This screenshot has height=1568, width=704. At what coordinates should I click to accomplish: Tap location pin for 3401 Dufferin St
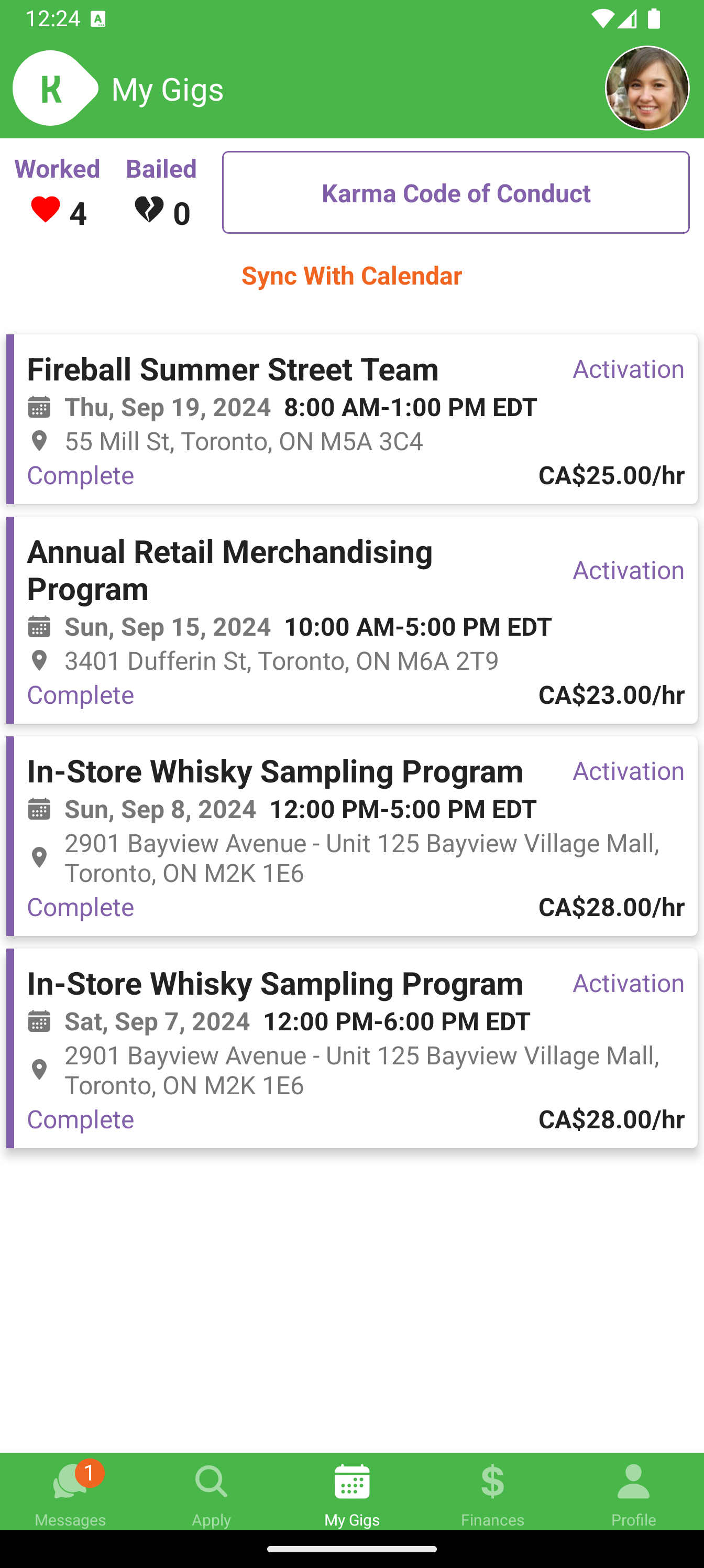pyautogui.click(x=40, y=660)
